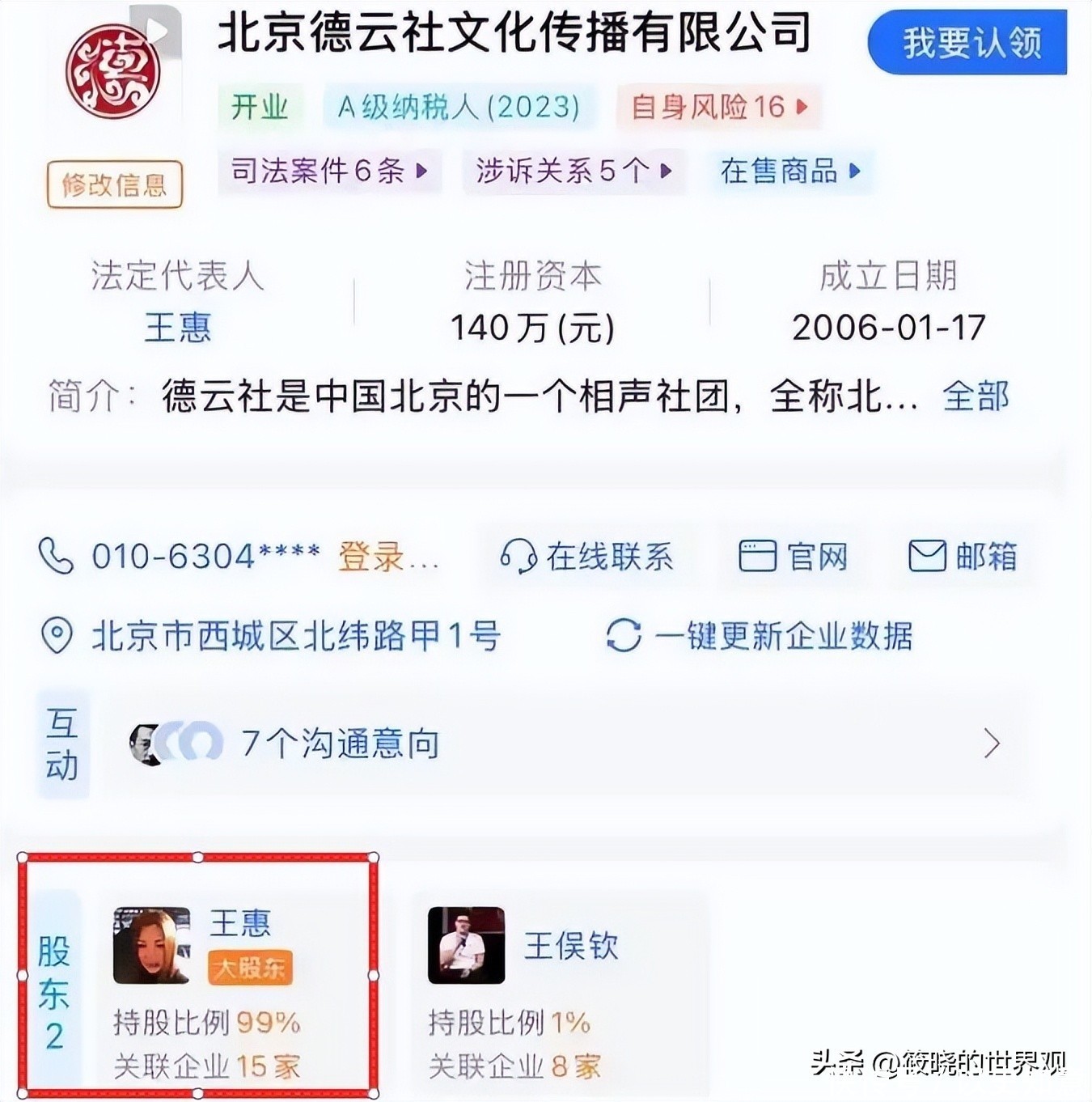Open the 官网 website icon

click(x=758, y=557)
